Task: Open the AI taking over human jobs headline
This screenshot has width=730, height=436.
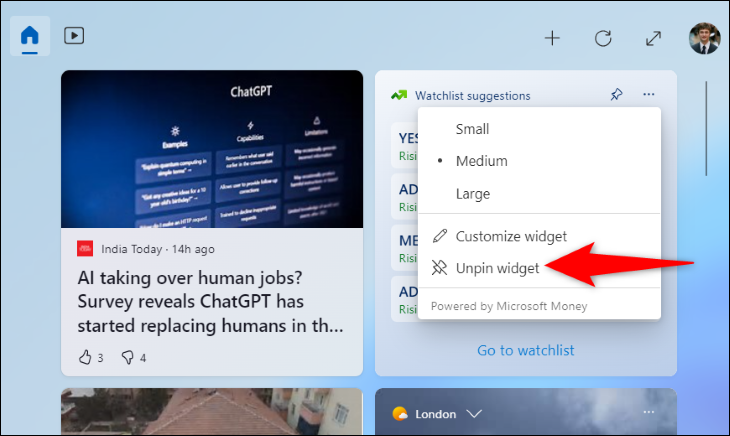Action: tap(211, 302)
